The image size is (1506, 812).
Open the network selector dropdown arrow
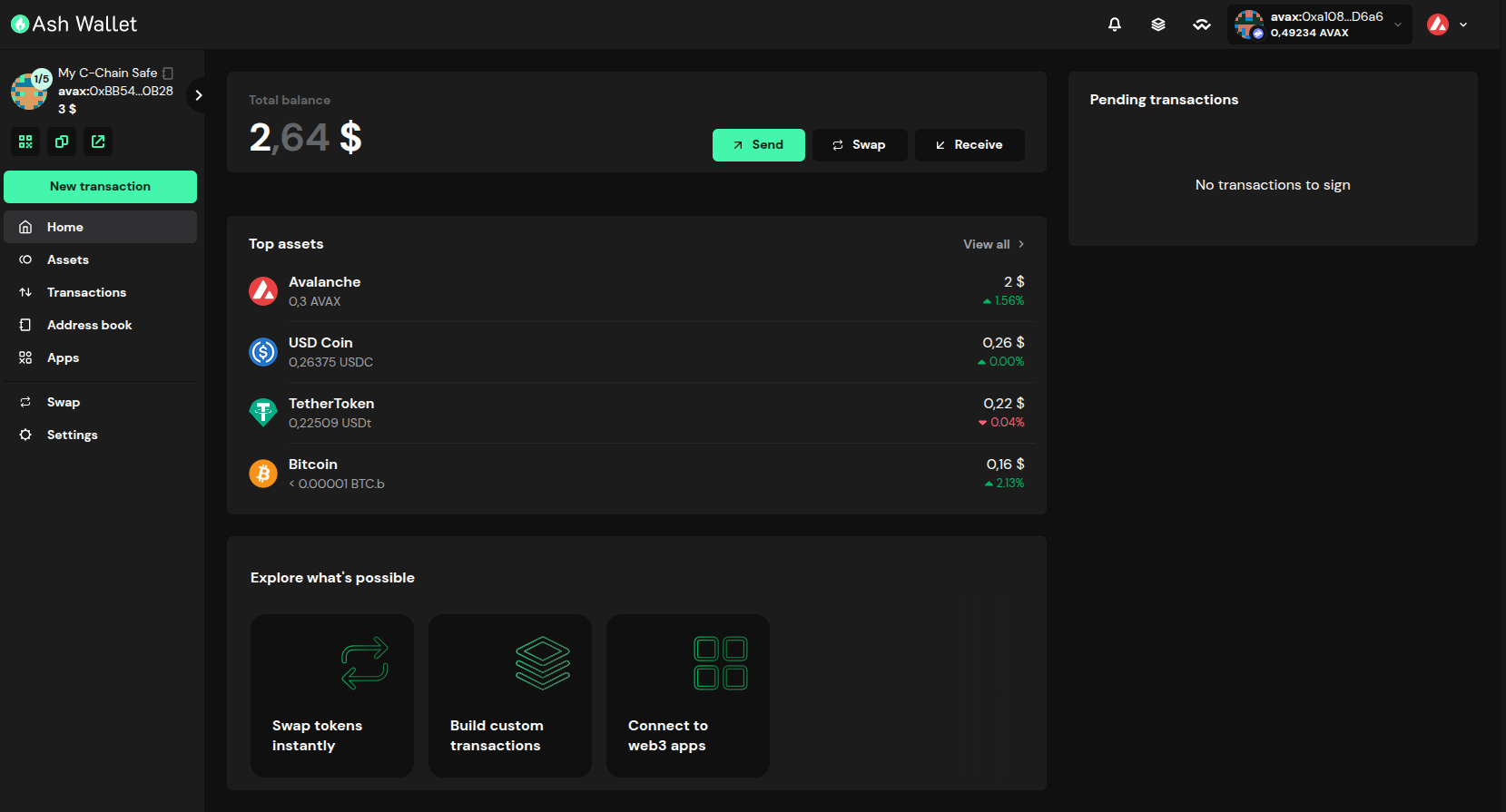pyautogui.click(x=1463, y=24)
